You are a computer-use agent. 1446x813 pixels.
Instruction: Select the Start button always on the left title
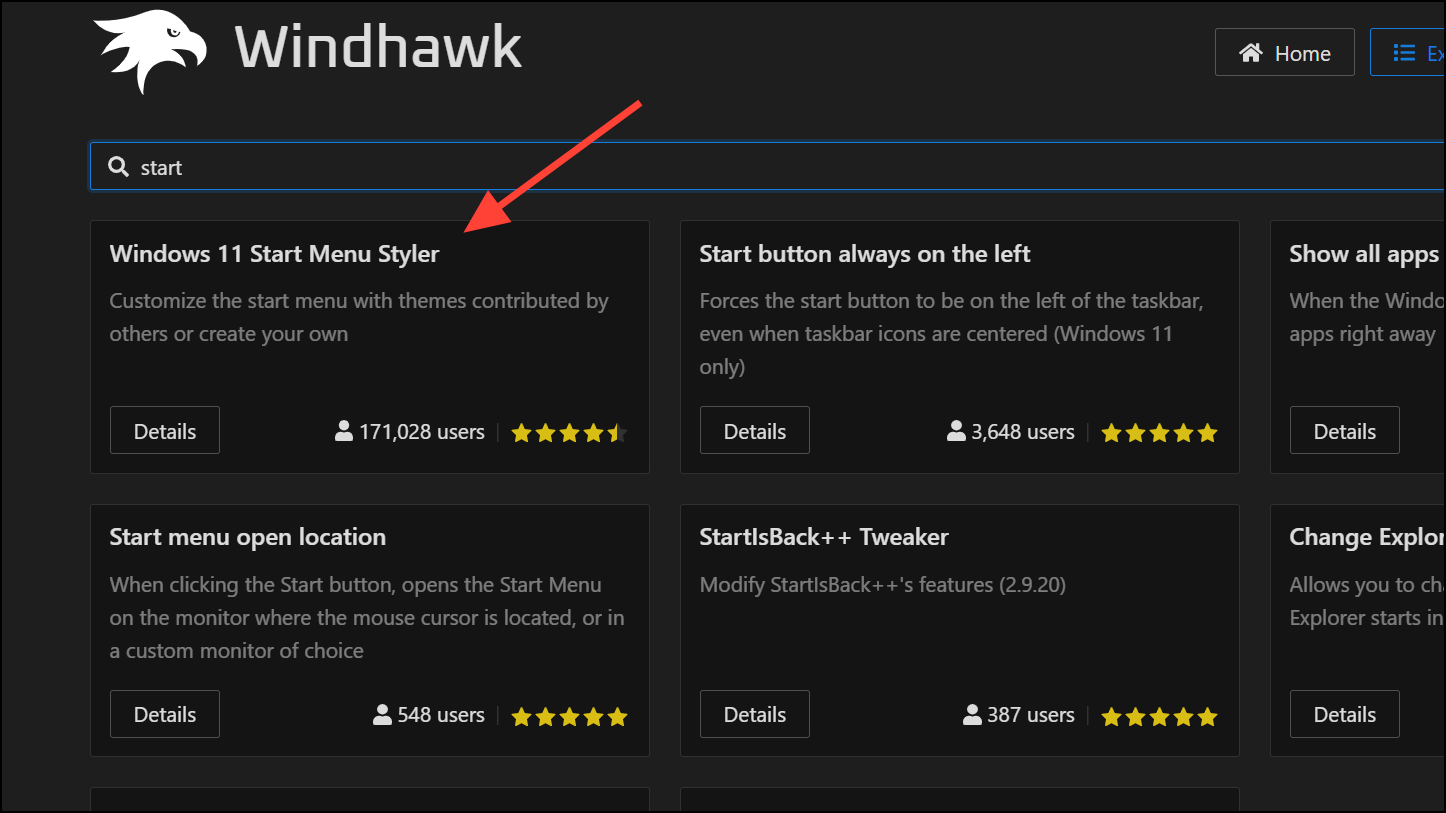[x=865, y=254]
